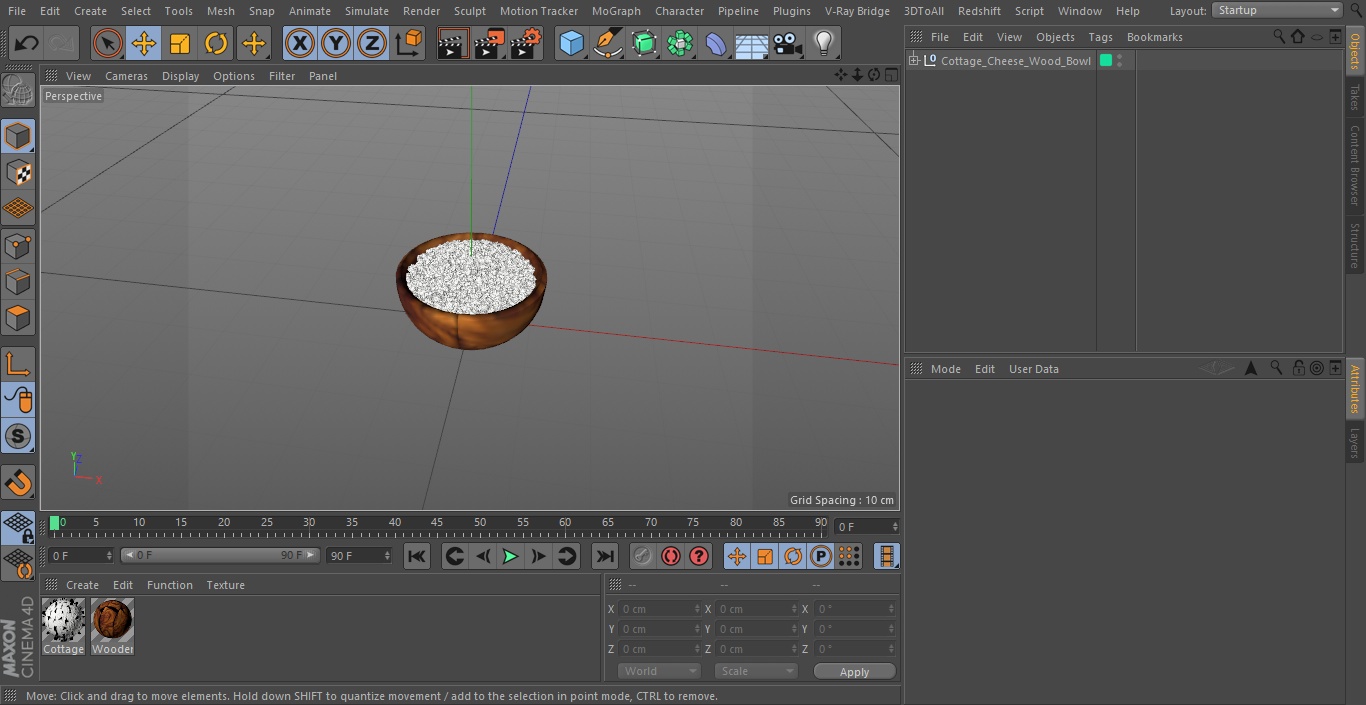This screenshot has width=1366, height=705.
Task: Switch to Edges mode
Action: coord(18,282)
